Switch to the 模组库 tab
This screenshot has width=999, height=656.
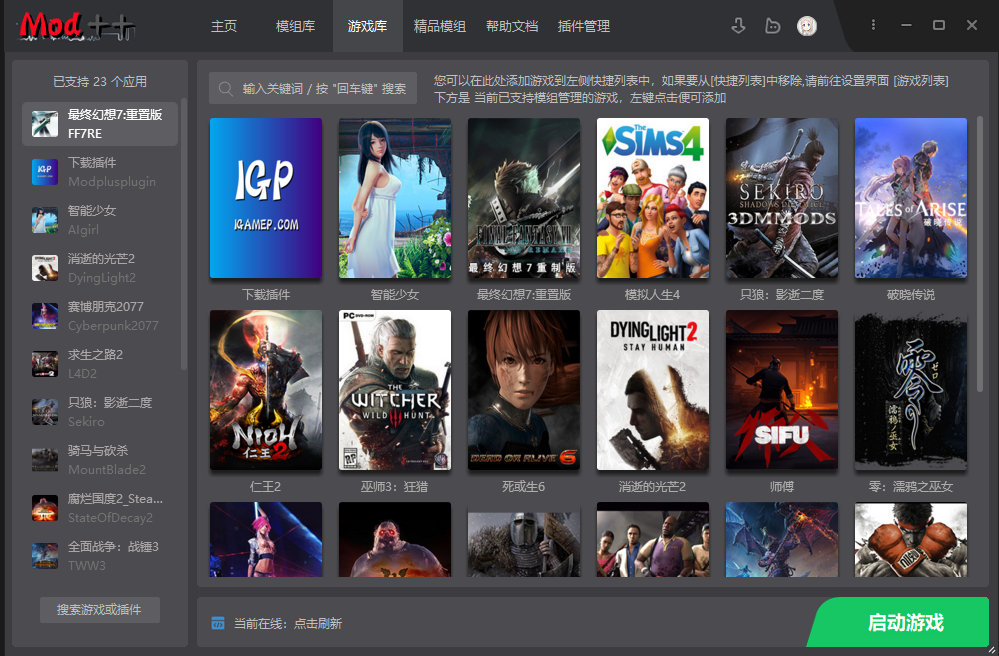[x=295, y=27]
